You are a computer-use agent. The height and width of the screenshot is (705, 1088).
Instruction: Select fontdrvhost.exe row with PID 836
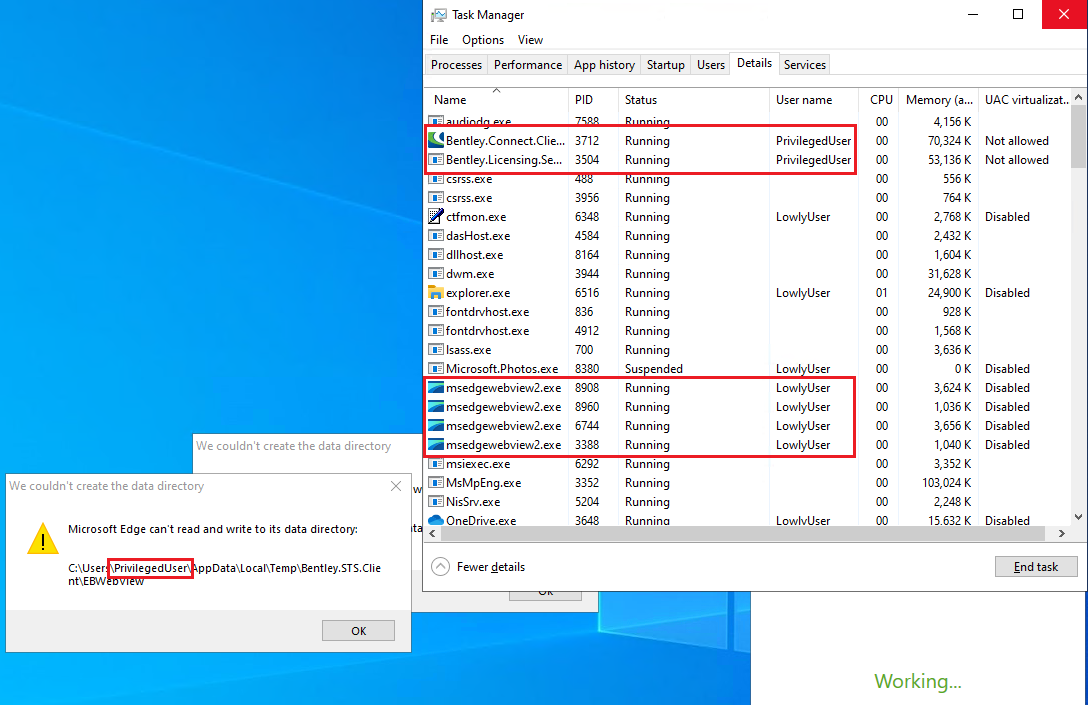point(749,312)
